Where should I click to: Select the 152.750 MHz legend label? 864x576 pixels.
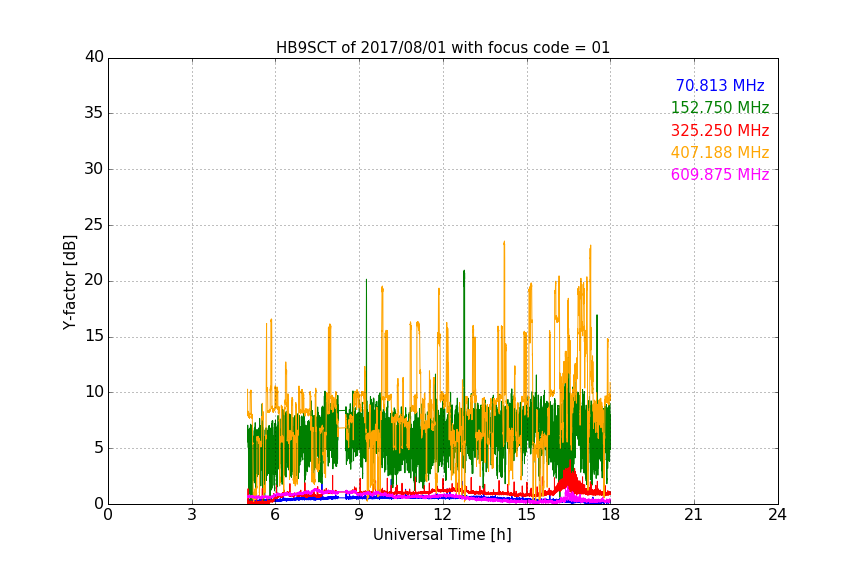pyautogui.click(x=720, y=107)
